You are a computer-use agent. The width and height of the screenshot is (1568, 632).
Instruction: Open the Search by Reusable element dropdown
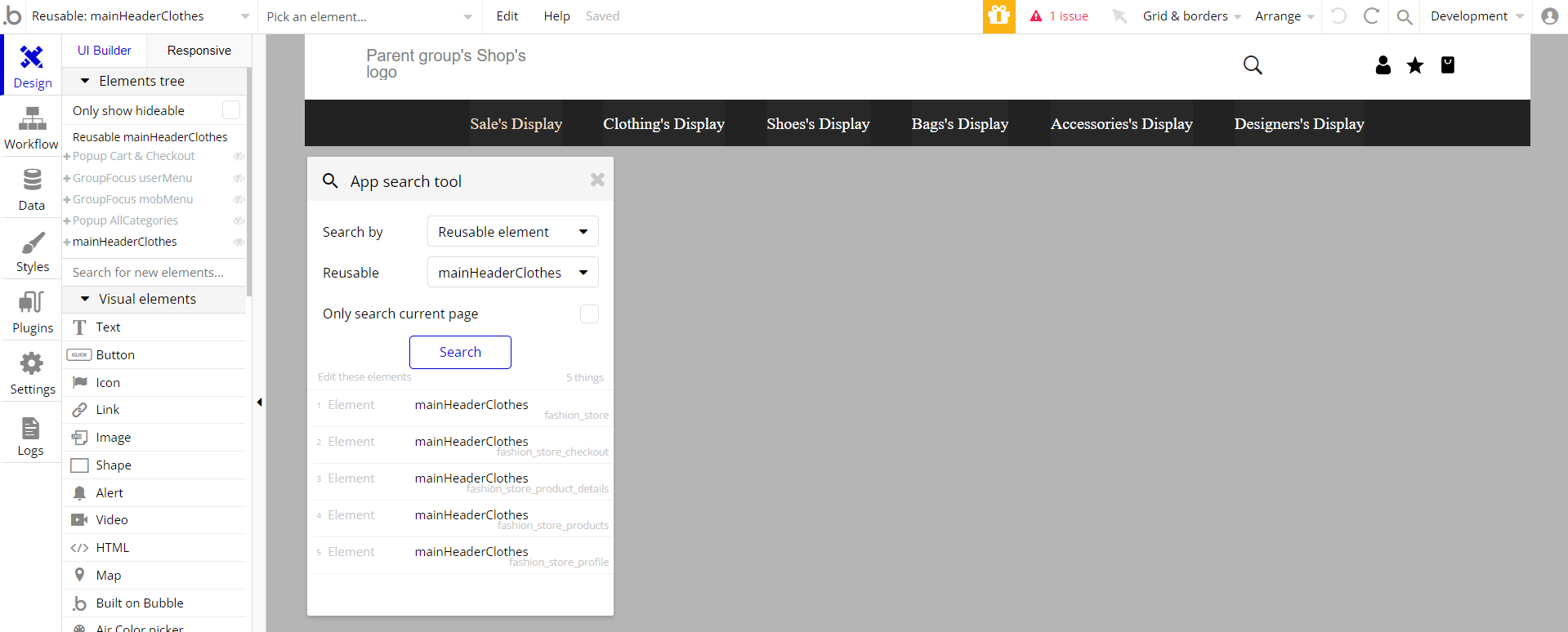tap(513, 231)
